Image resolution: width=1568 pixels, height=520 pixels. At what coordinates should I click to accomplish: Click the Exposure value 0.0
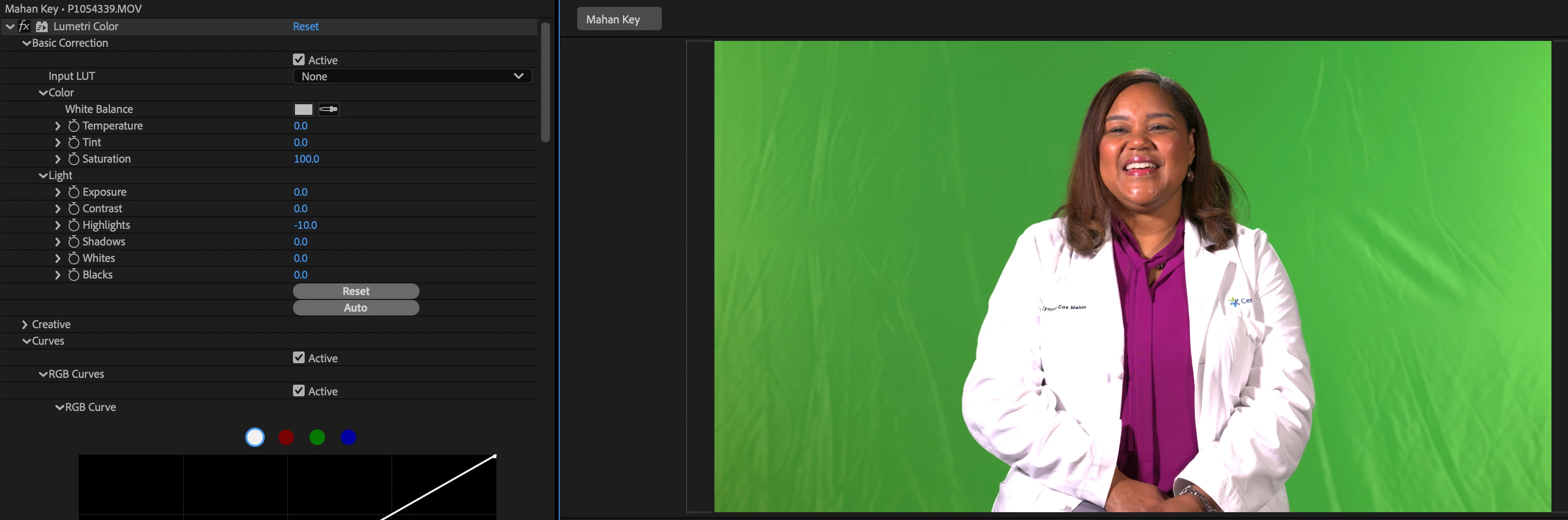(x=301, y=192)
